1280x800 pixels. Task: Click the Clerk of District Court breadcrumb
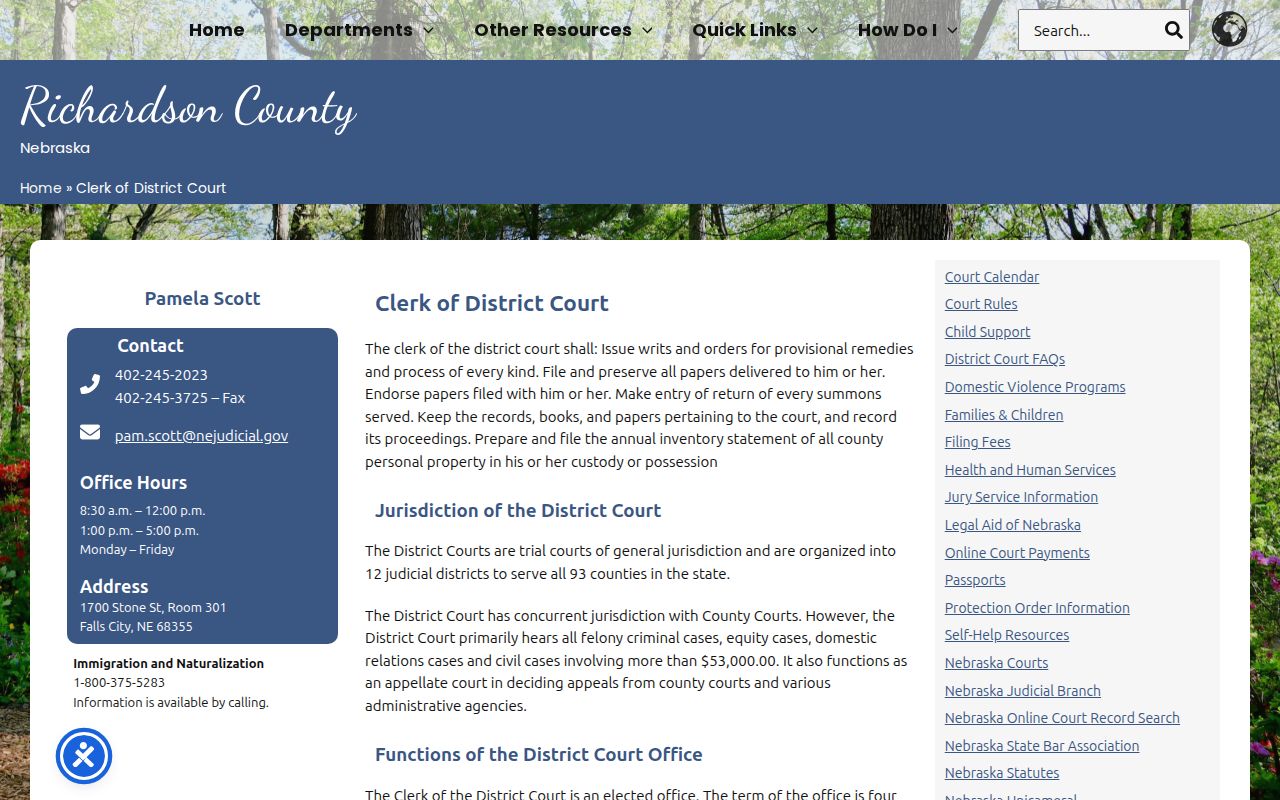coord(151,188)
